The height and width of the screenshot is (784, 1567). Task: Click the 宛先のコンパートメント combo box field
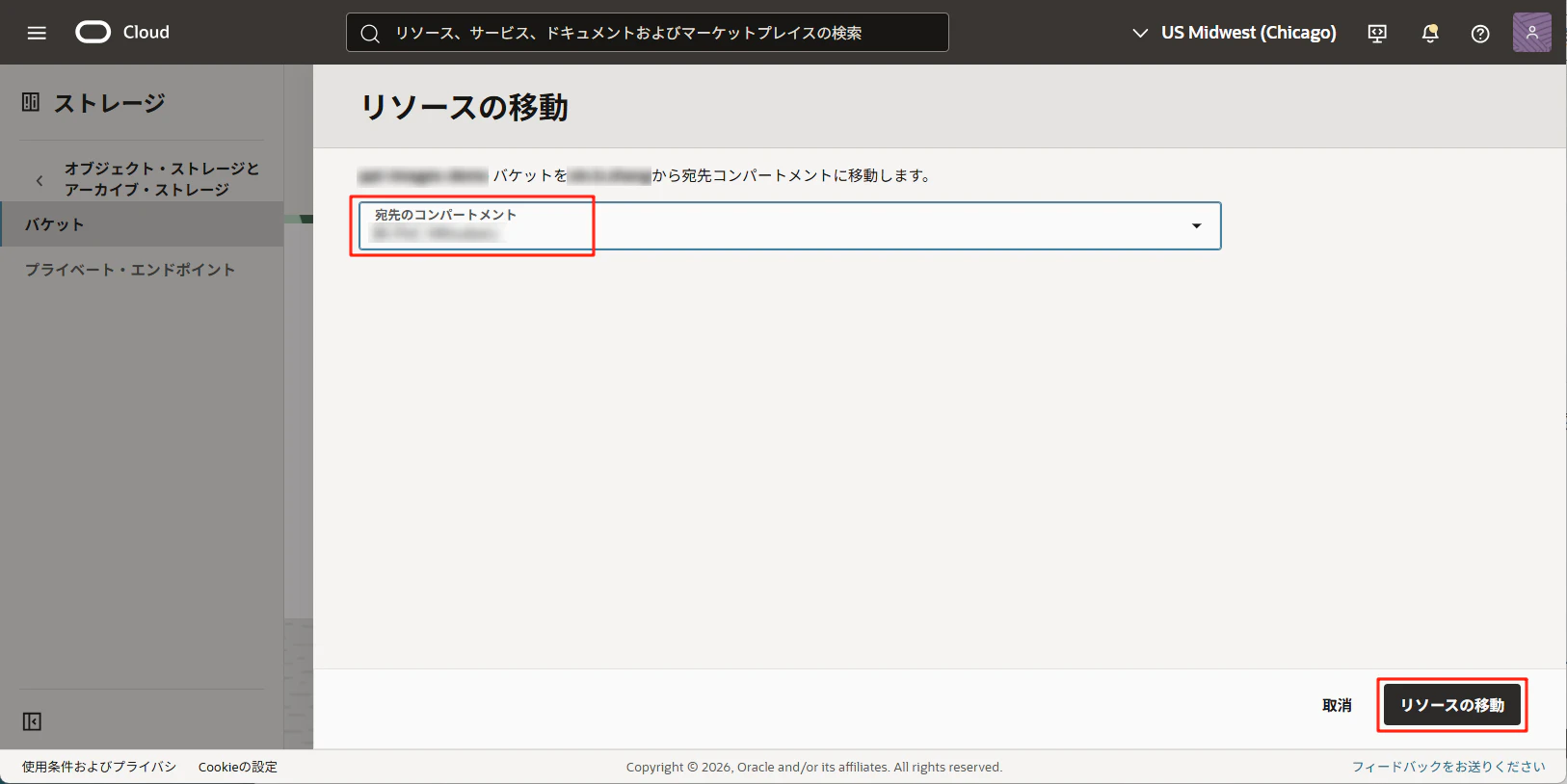pos(790,225)
